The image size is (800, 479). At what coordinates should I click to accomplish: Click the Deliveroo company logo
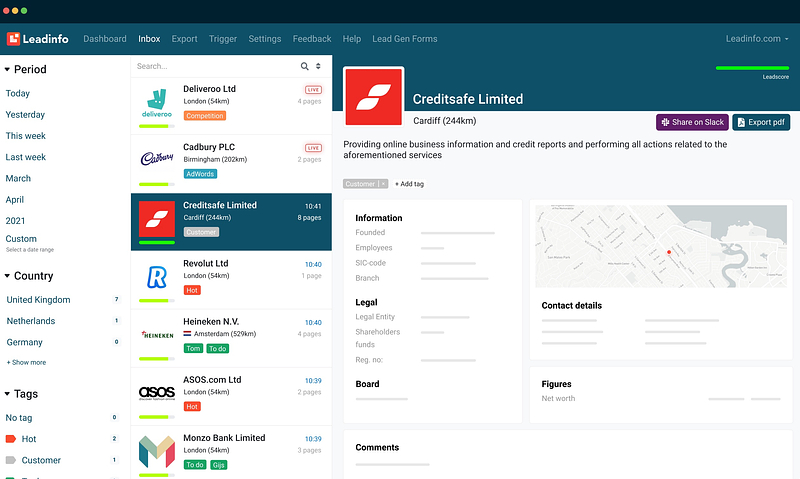click(156, 103)
